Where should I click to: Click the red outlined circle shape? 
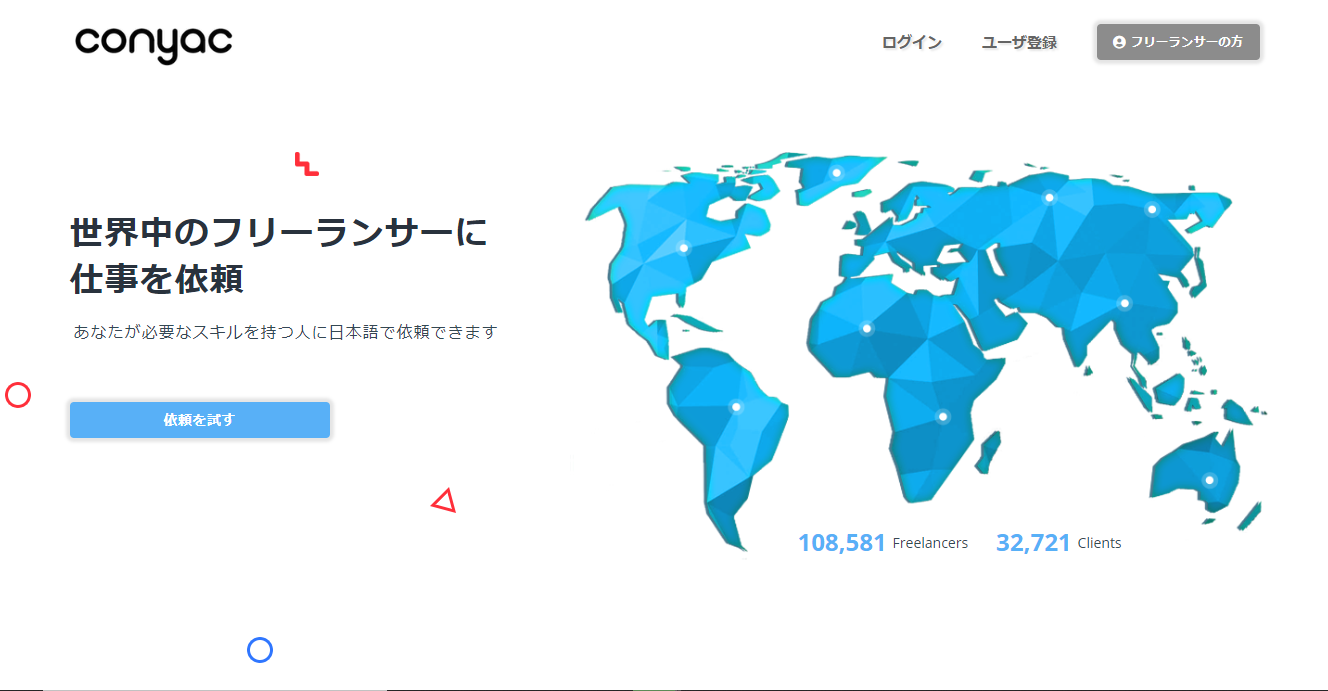click(16, 395)
